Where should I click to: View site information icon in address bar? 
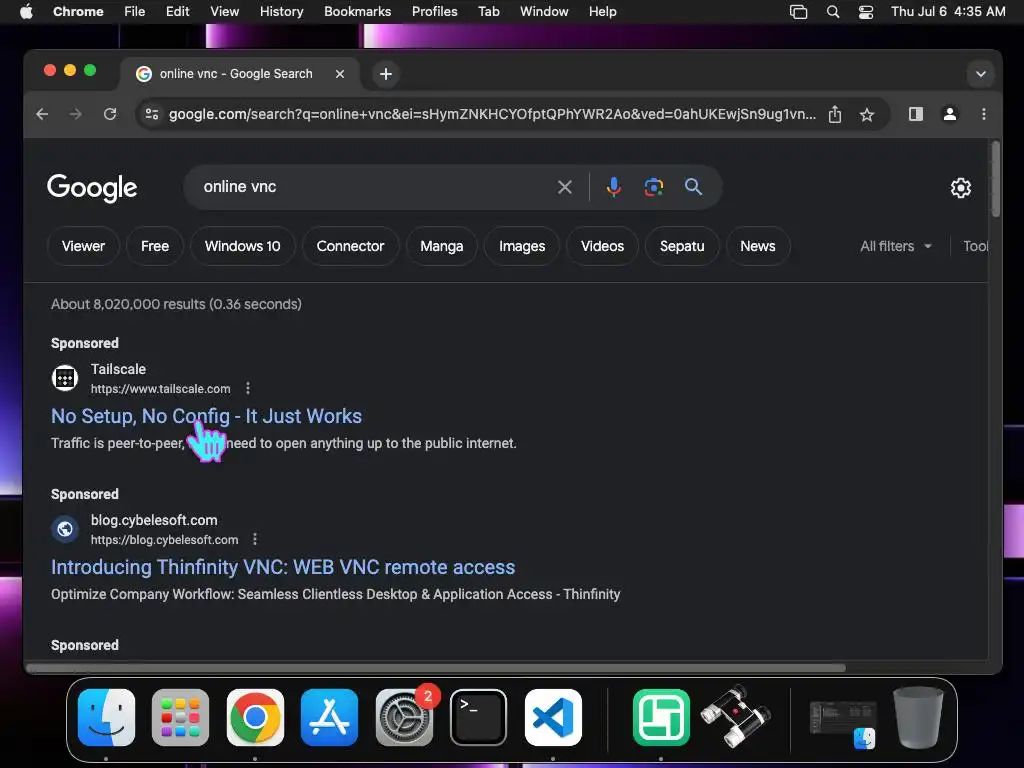152,114
